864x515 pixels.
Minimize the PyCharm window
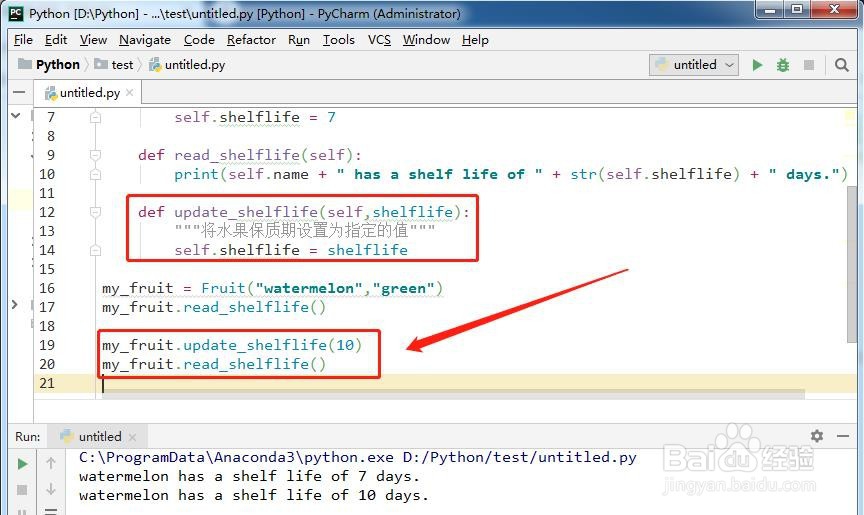click(770, 9)
